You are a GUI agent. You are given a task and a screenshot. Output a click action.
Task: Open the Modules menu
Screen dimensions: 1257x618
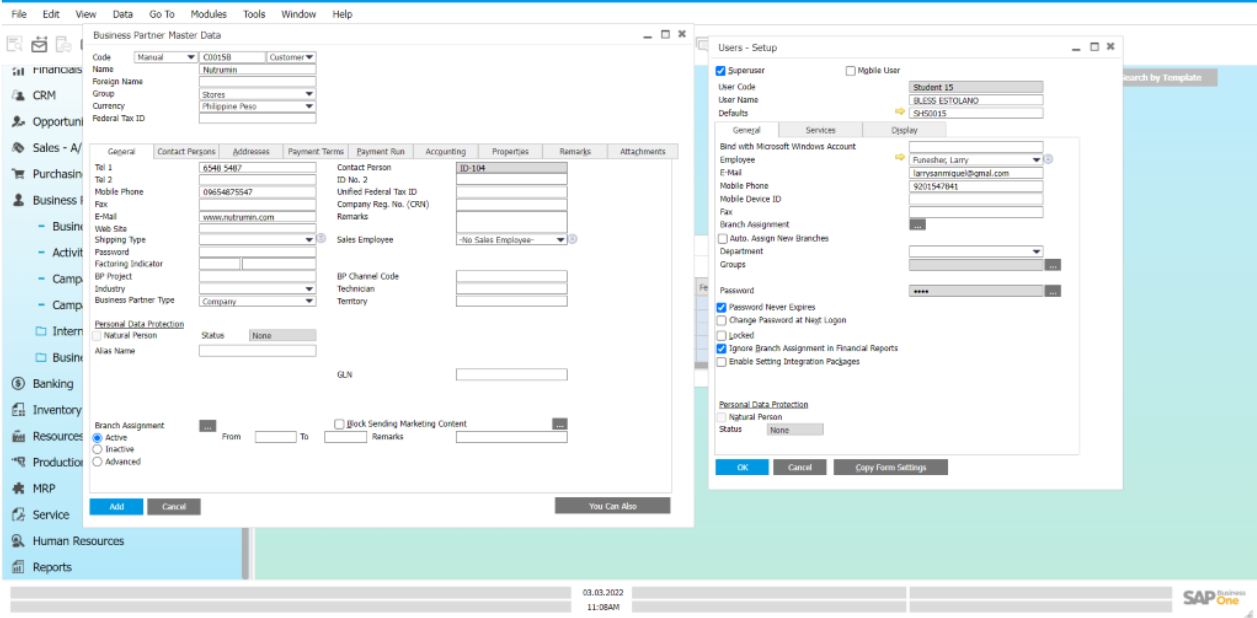(208, 15)
